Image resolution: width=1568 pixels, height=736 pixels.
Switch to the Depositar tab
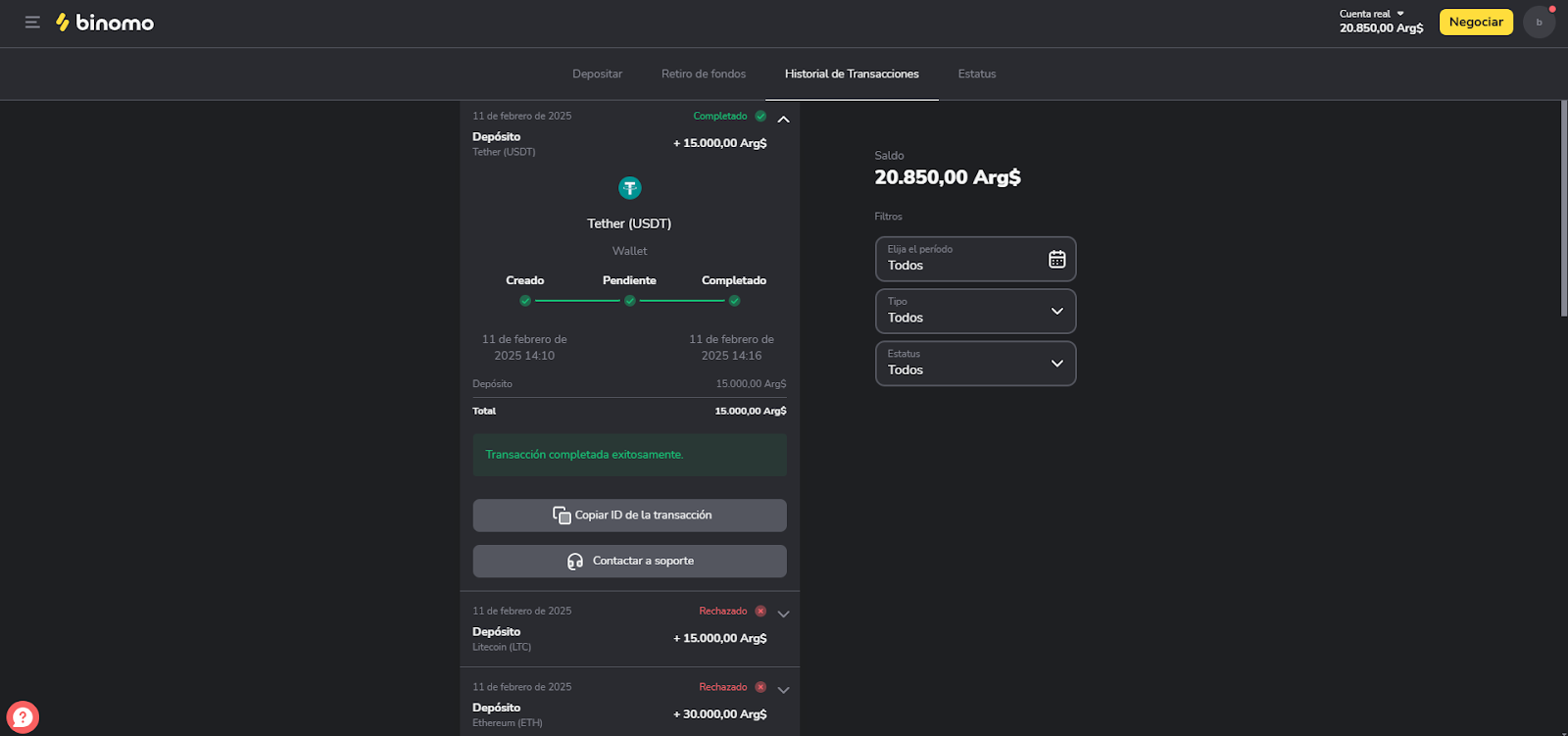[x=597, y=74]
